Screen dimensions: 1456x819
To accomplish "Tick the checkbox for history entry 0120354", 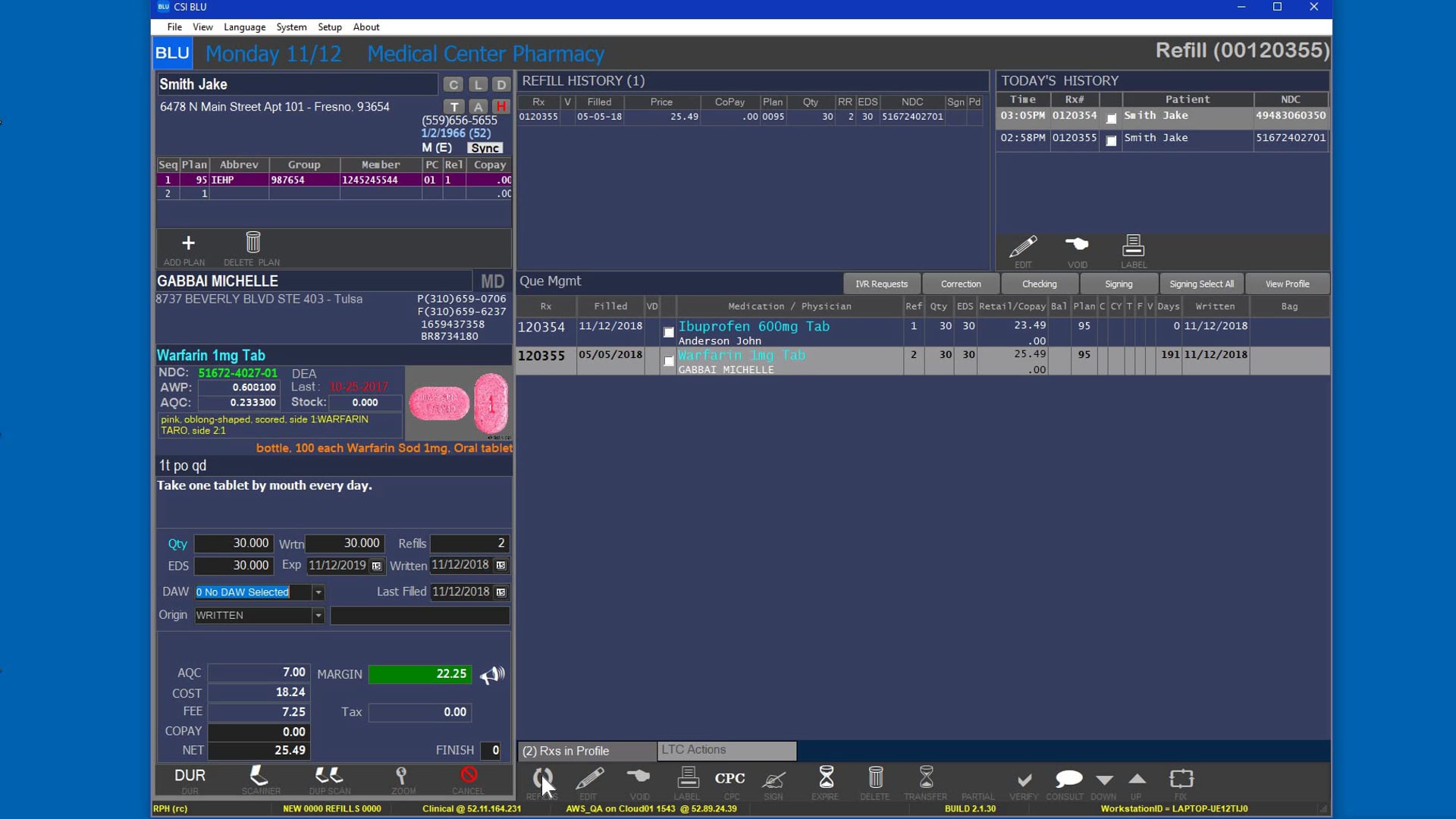I will click(1111, 119).
